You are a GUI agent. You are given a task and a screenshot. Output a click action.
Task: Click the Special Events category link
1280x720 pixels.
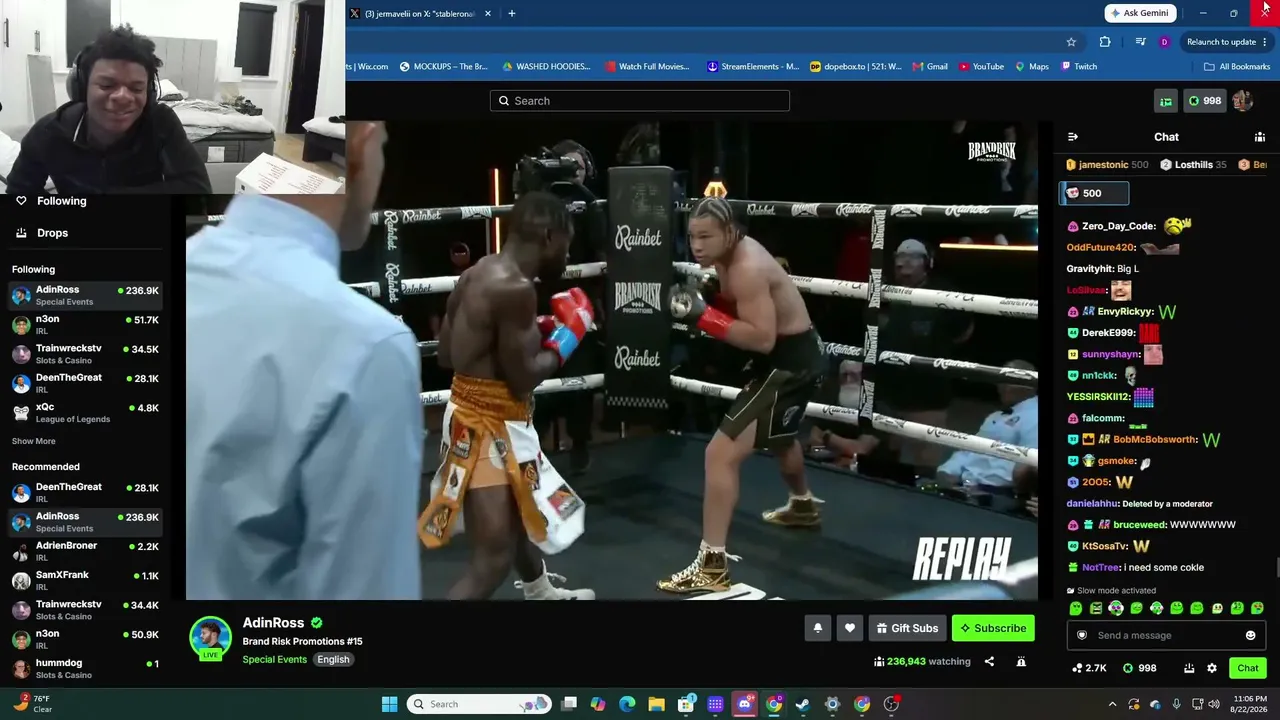click(x=274, y=660)
